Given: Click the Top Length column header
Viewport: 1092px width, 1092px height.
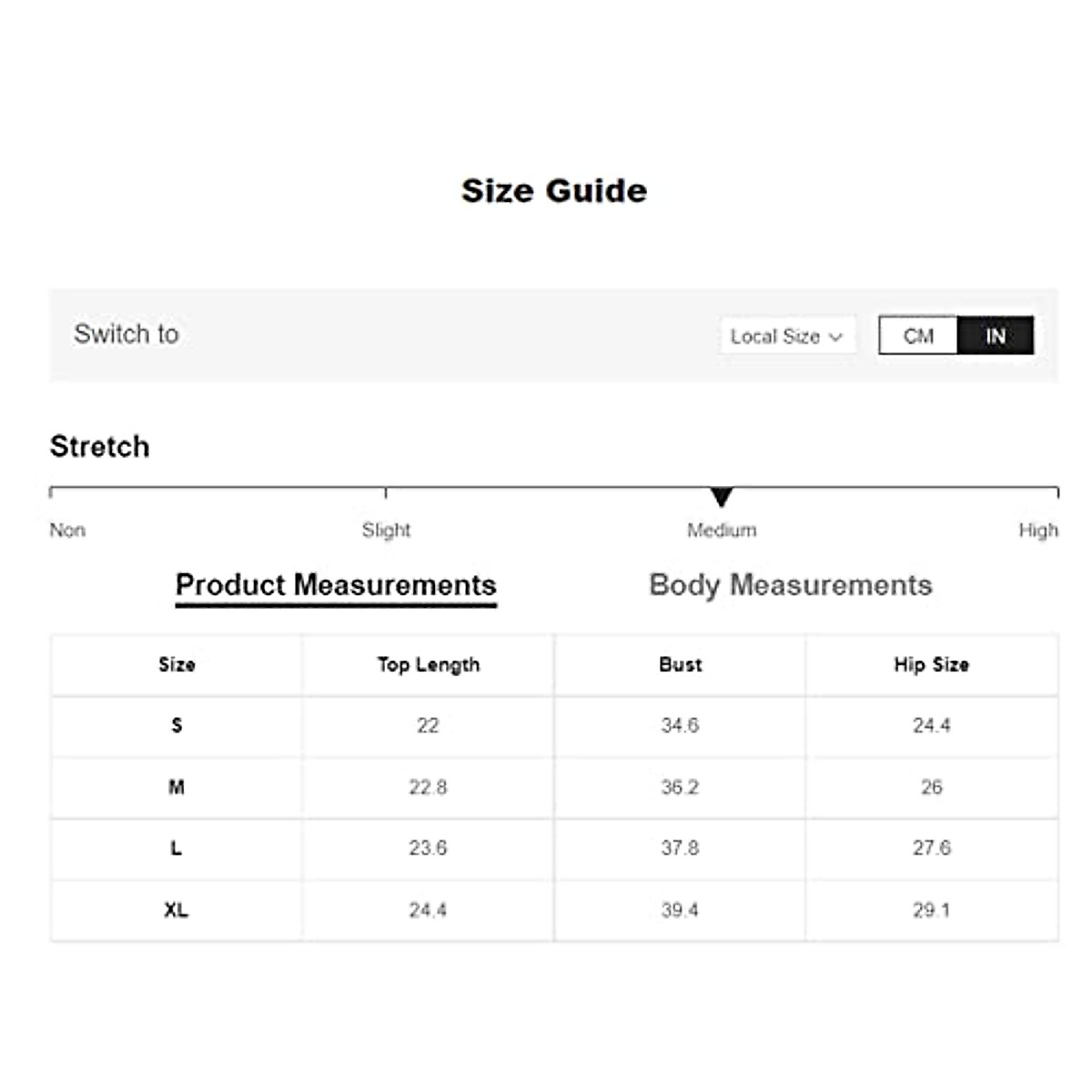Looking at the screenshot, I should coord(428,665).
